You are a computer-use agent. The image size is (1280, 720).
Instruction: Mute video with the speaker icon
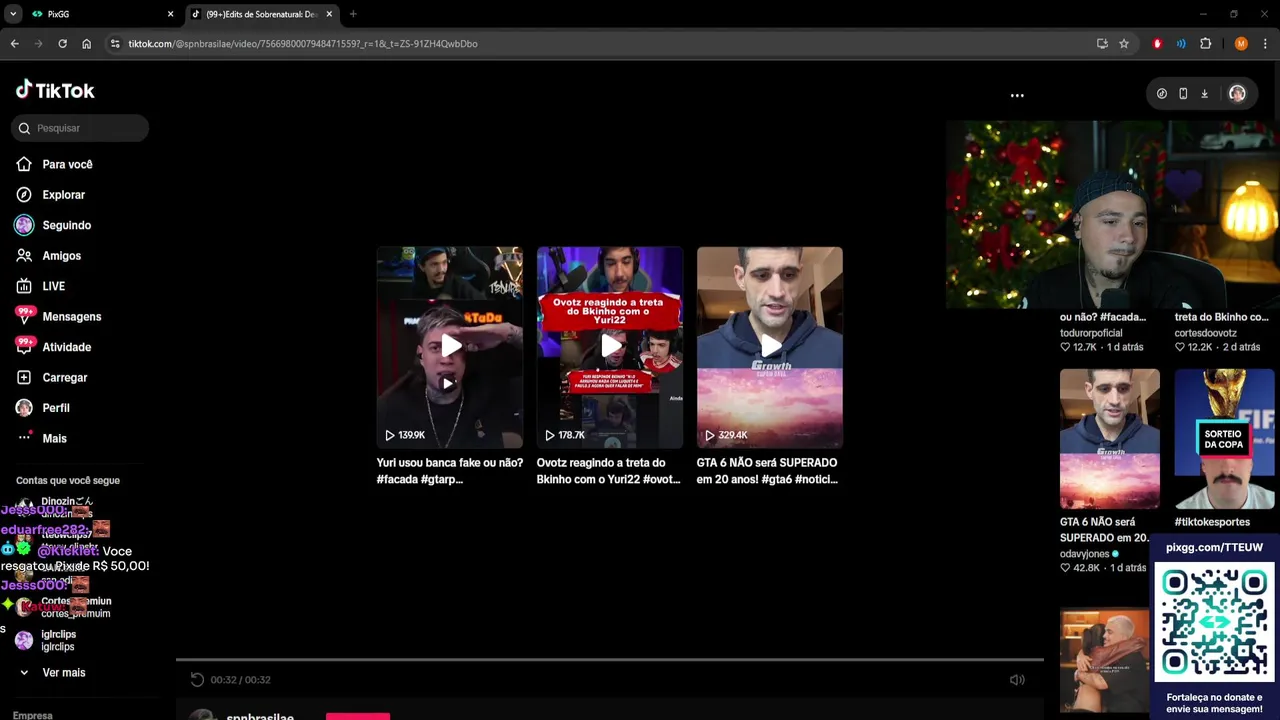[1017, 680]
